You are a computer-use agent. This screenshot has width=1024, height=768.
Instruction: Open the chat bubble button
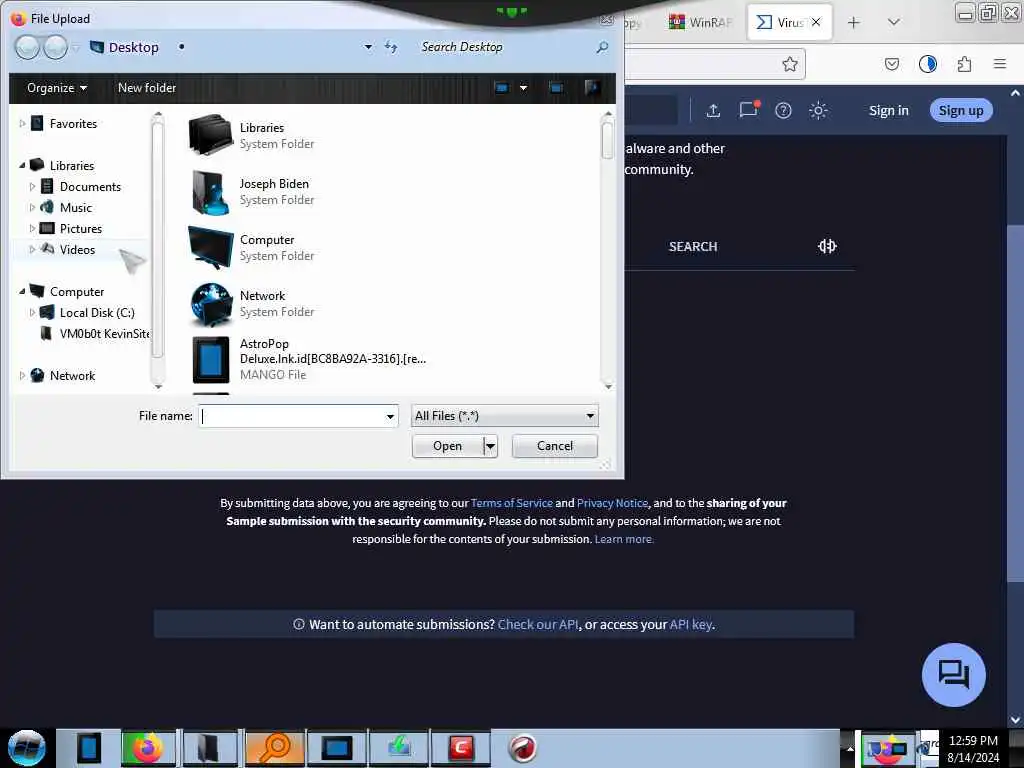953,675
